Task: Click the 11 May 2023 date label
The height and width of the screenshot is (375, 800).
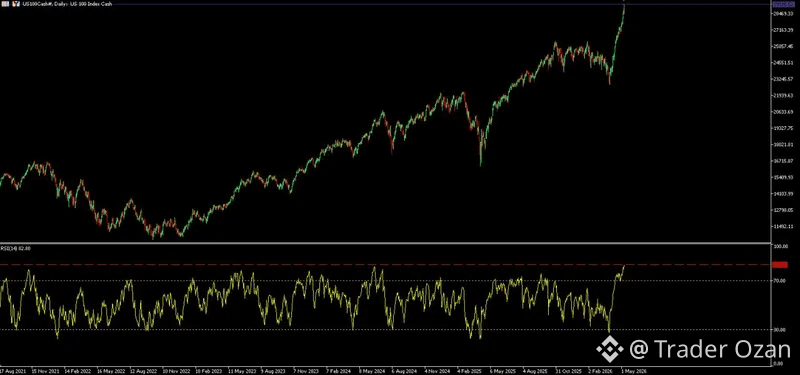Action: 242,371
